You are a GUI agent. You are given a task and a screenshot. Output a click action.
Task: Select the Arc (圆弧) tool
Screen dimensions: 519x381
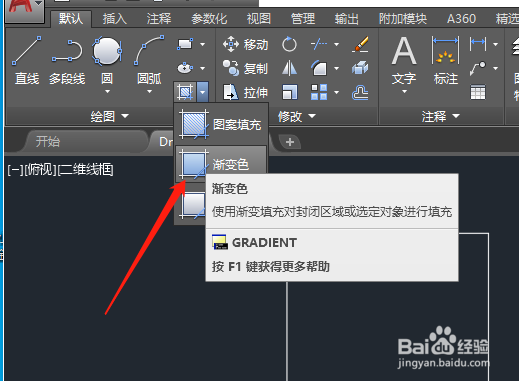(149, 61)
